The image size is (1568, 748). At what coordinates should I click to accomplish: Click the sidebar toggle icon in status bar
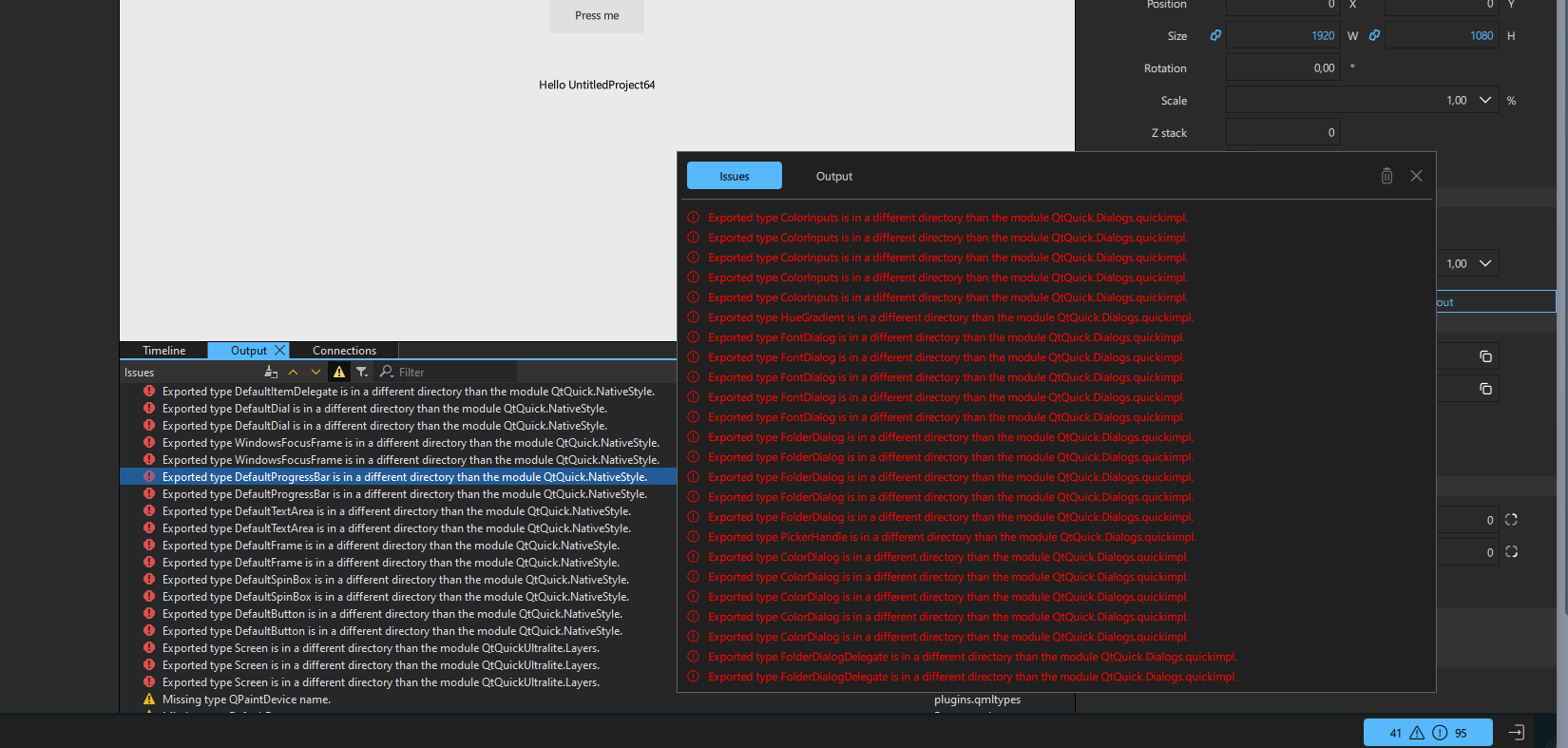click(x=1517, y=733)
